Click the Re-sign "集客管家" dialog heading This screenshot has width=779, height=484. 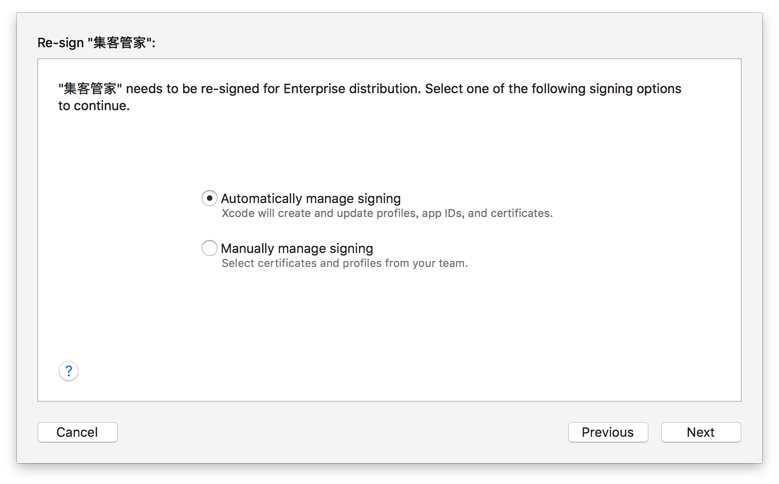pos(96,42)
